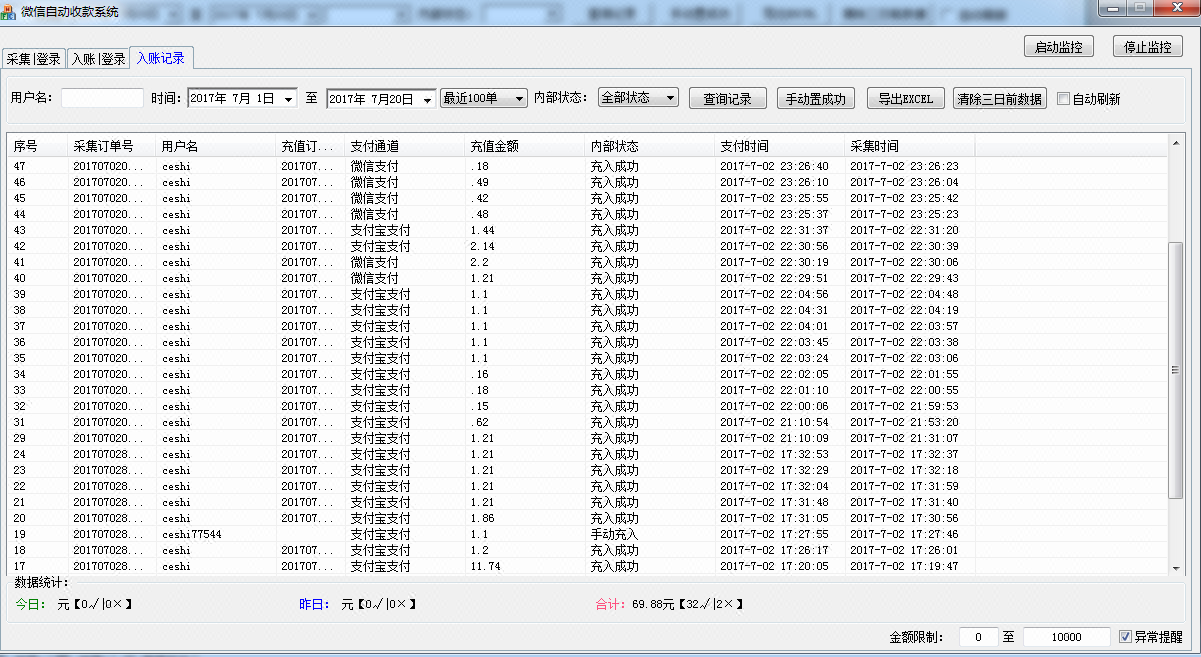Click amount 11.74 in row 17
The width and height of the screenshot is (1201, 657).
pyautogui.click(x=484, y=566)
